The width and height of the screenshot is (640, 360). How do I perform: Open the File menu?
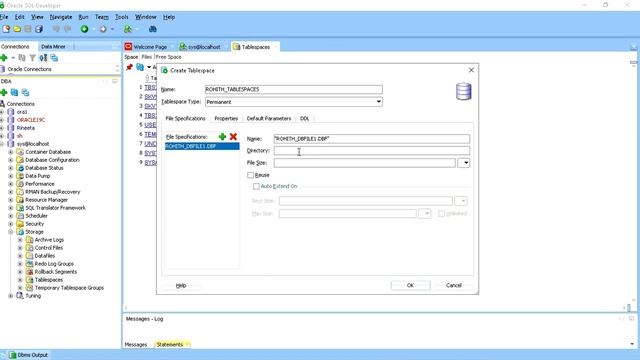coord(4,17)
